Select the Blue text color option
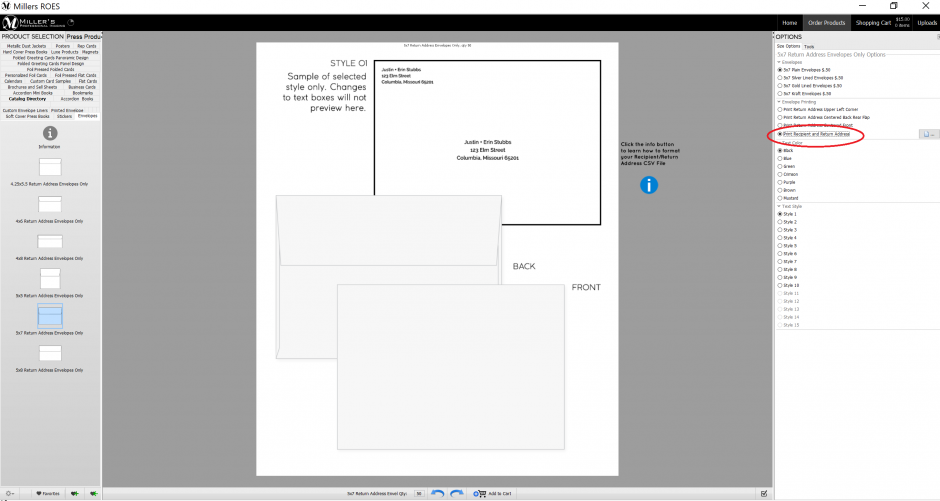940x501 pixels. coord(785,159)
